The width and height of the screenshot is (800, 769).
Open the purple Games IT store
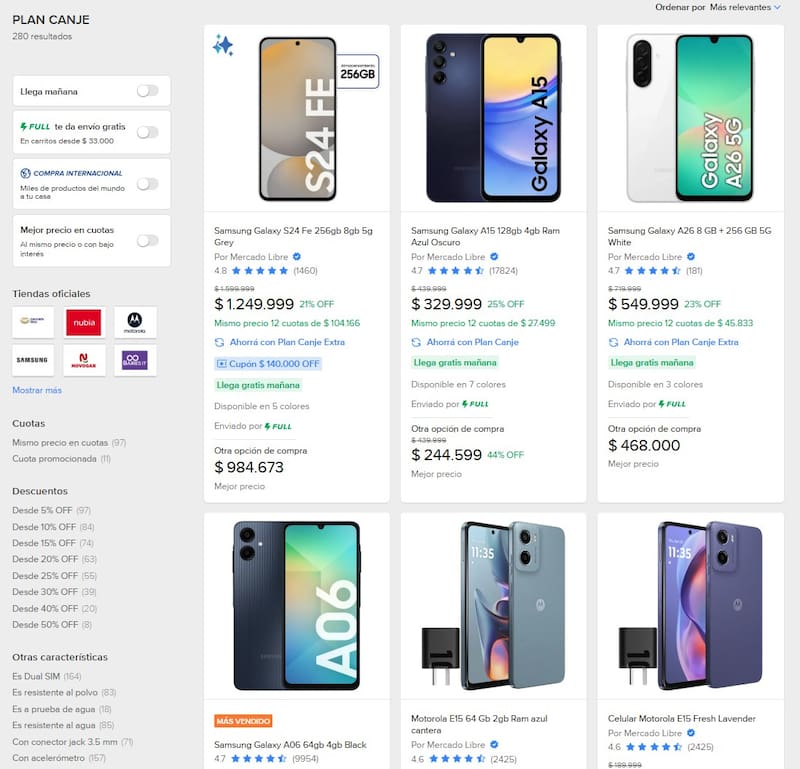134,359
